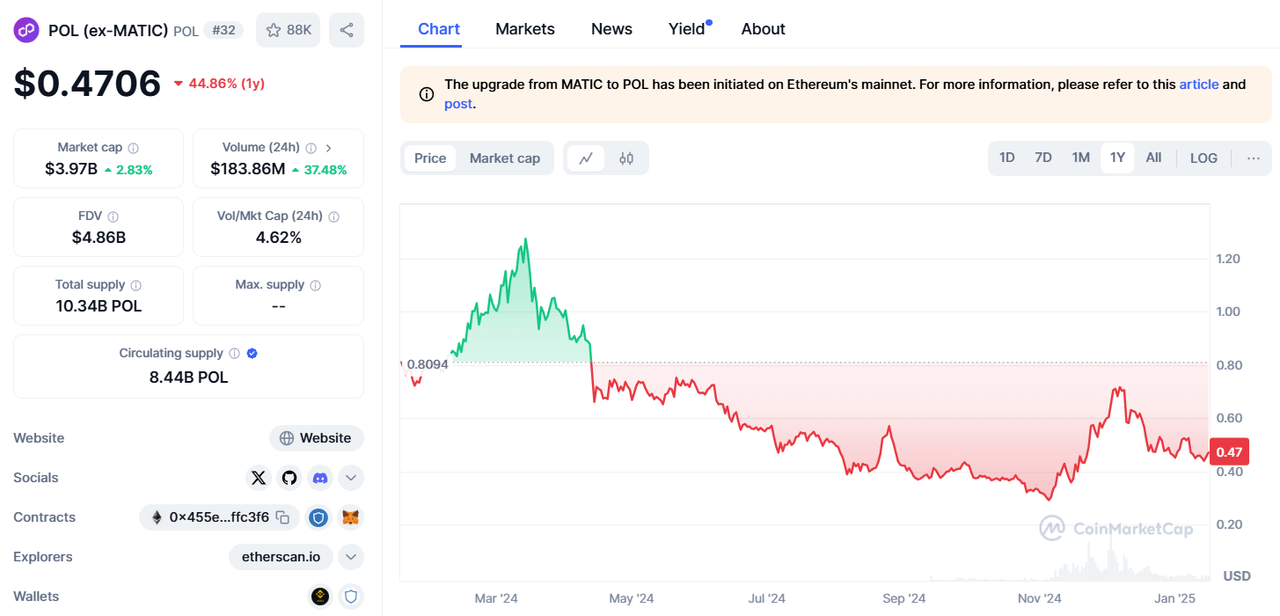Show the Market cap info tooltip icon
Screen dimensions: 1280x616
point(133,148)
